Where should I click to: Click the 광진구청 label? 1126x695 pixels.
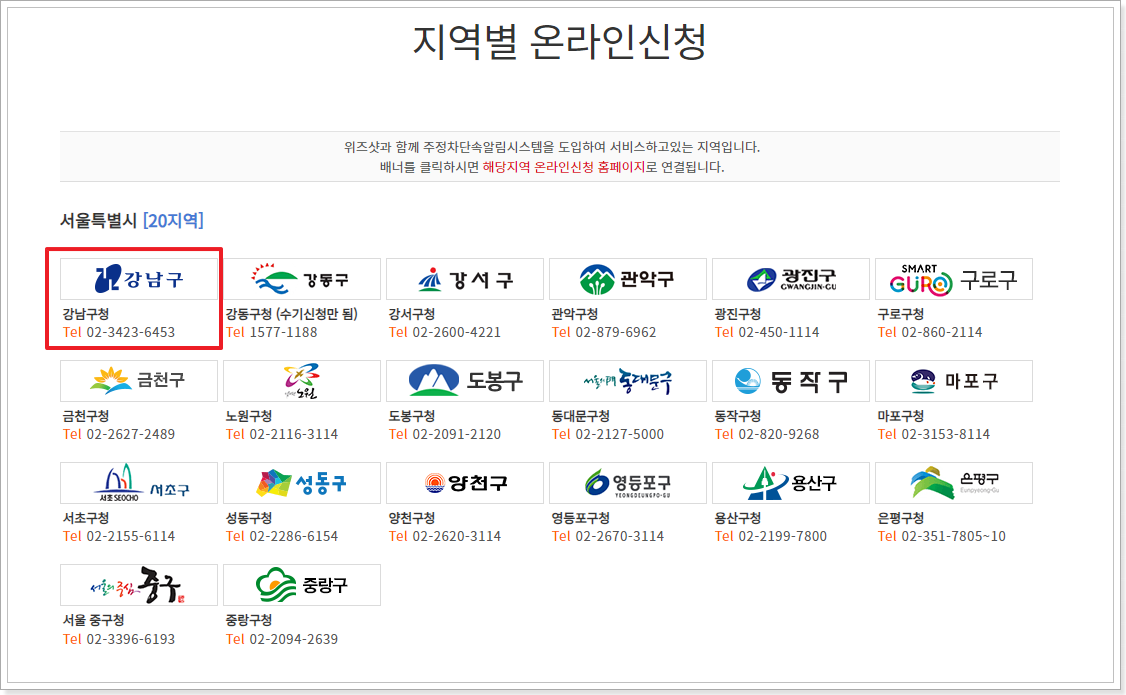(x=738, y=314)
